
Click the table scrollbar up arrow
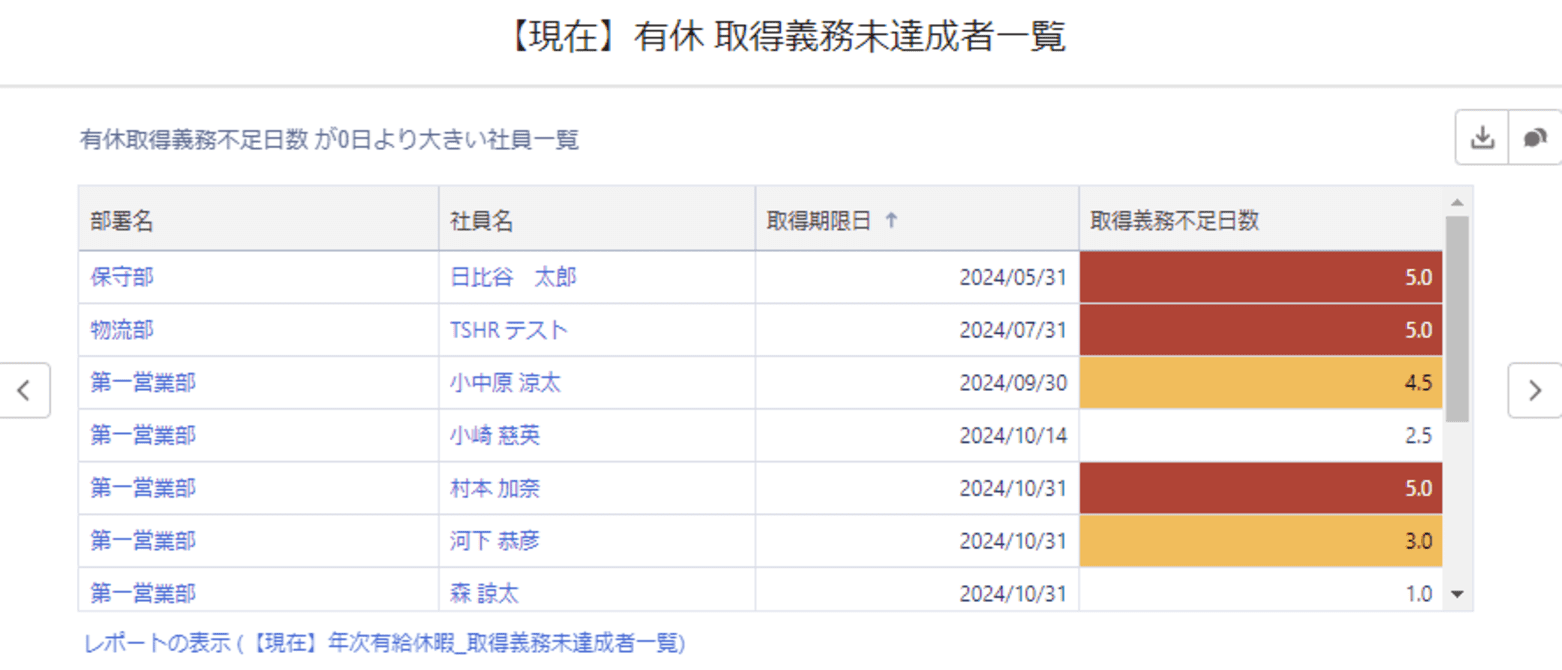coord(1456,202)
